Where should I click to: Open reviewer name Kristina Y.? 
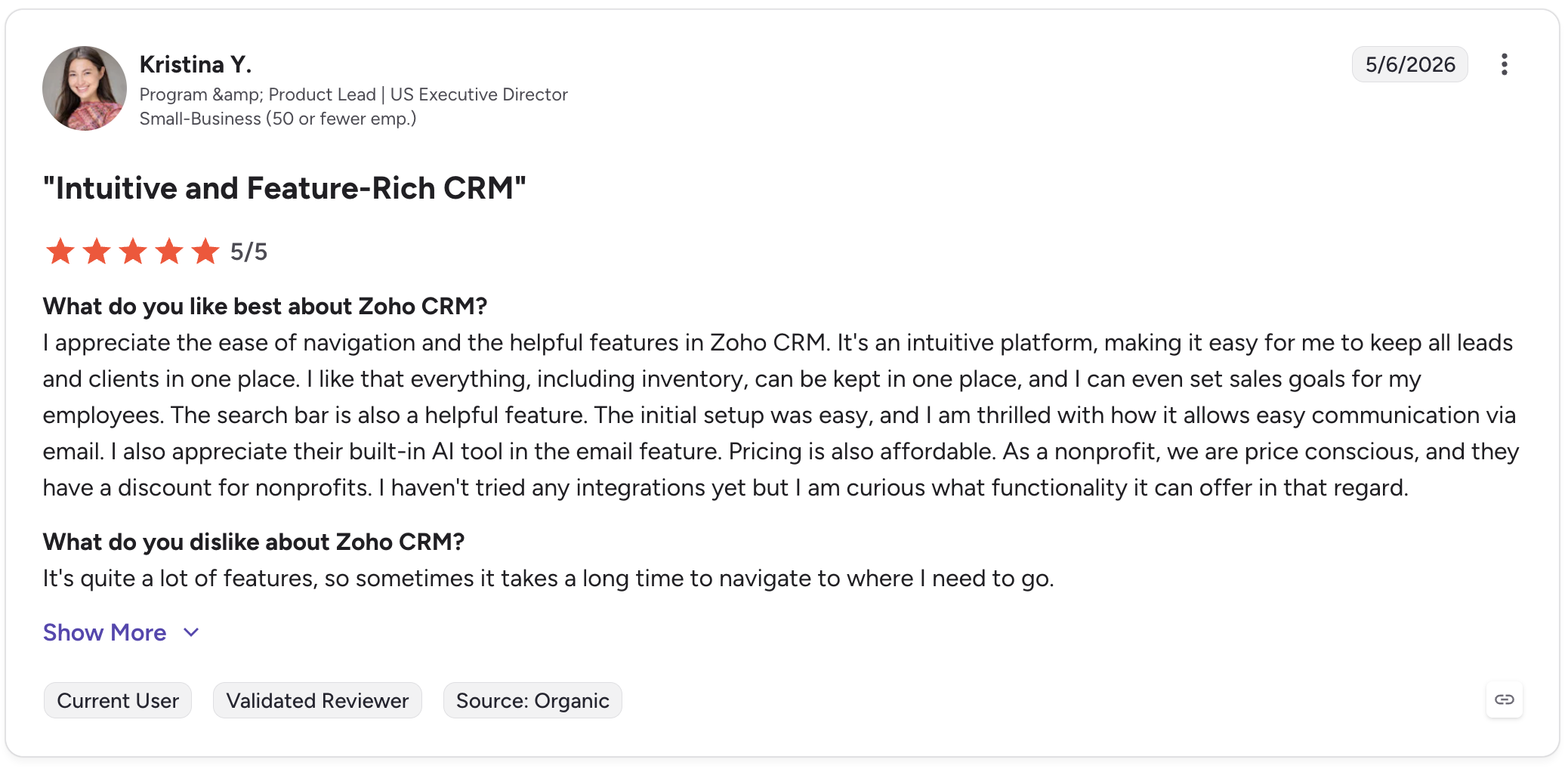(x=196, y=64)
